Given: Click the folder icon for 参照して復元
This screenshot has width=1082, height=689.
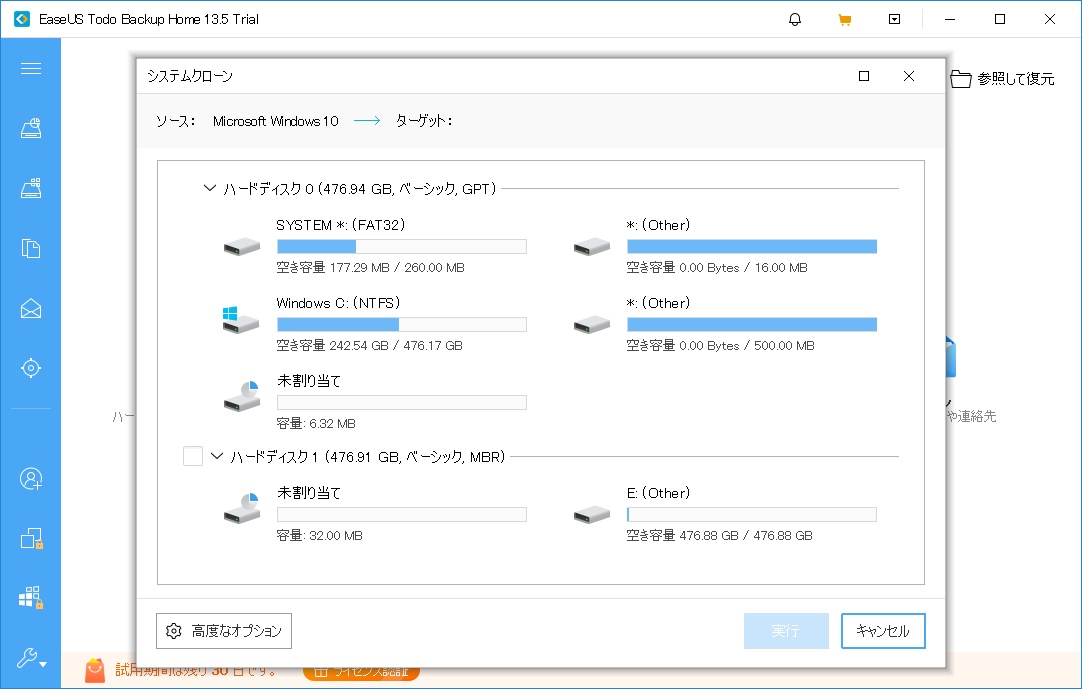Looking at the screenshot, I should [961, 79].
